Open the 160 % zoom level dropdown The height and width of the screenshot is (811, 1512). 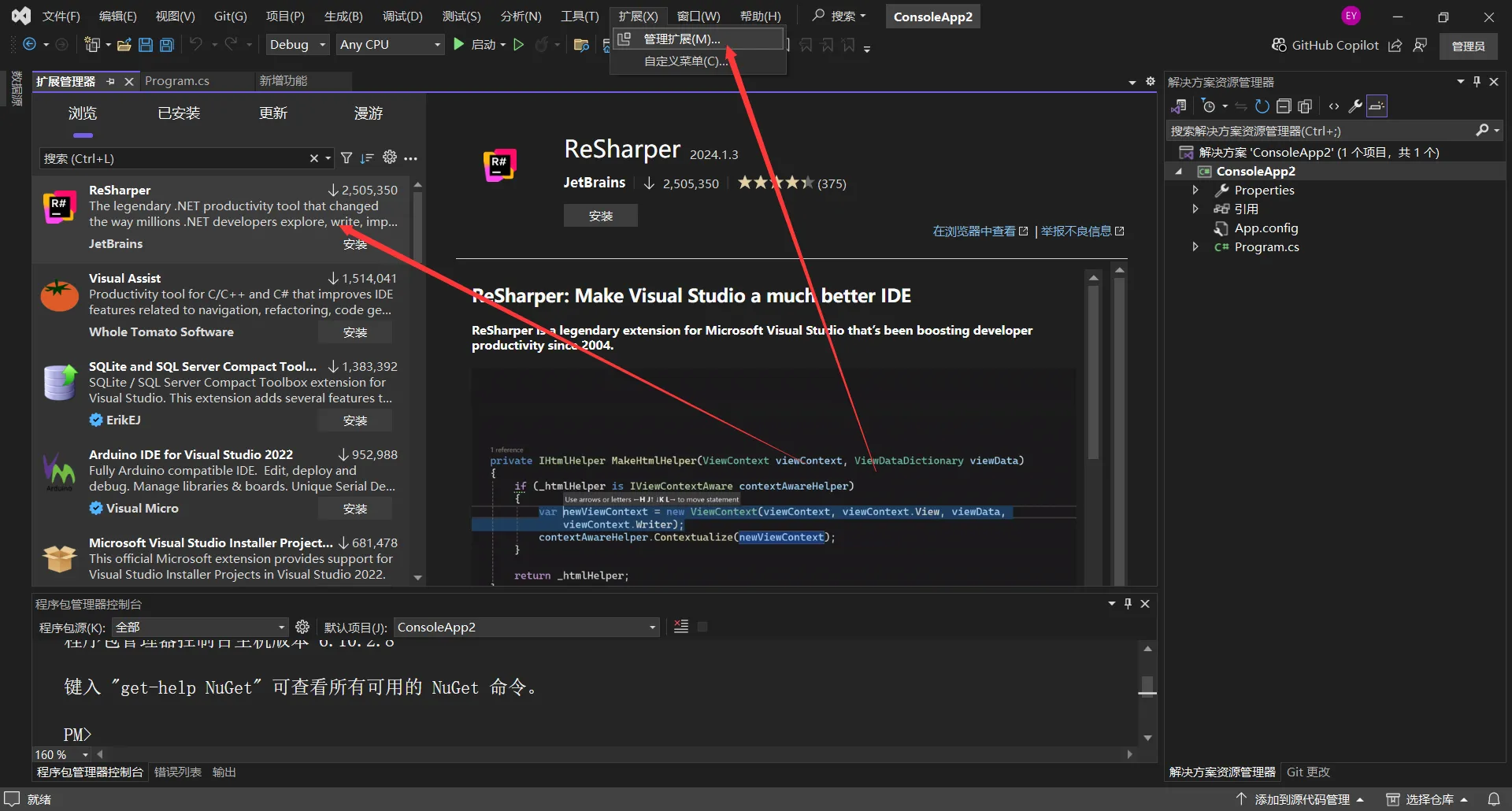62,754
